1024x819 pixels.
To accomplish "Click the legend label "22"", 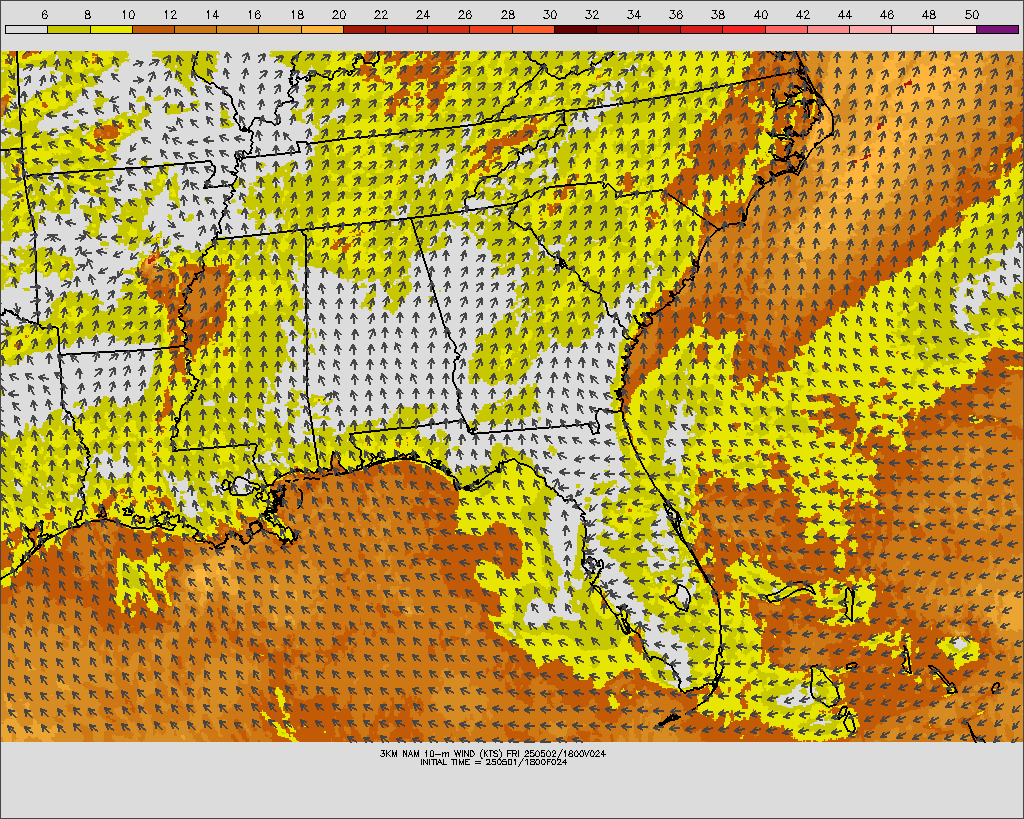I will tap(381, 14).
